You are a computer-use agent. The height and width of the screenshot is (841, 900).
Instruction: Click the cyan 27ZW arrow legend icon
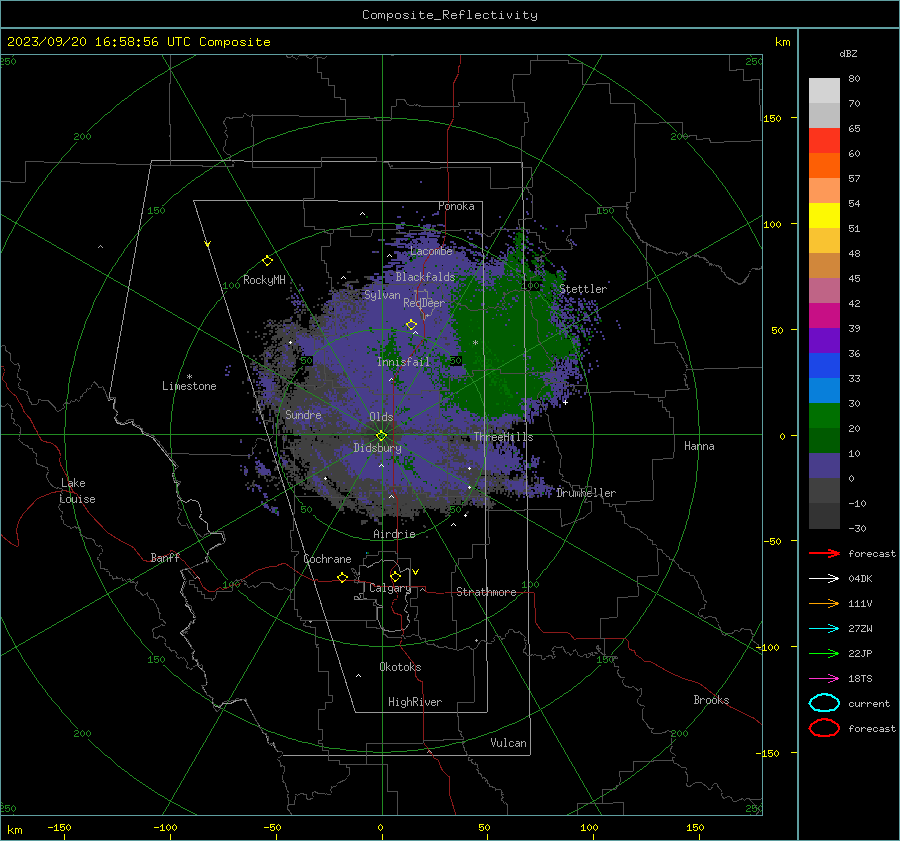[x=824, y=628]
